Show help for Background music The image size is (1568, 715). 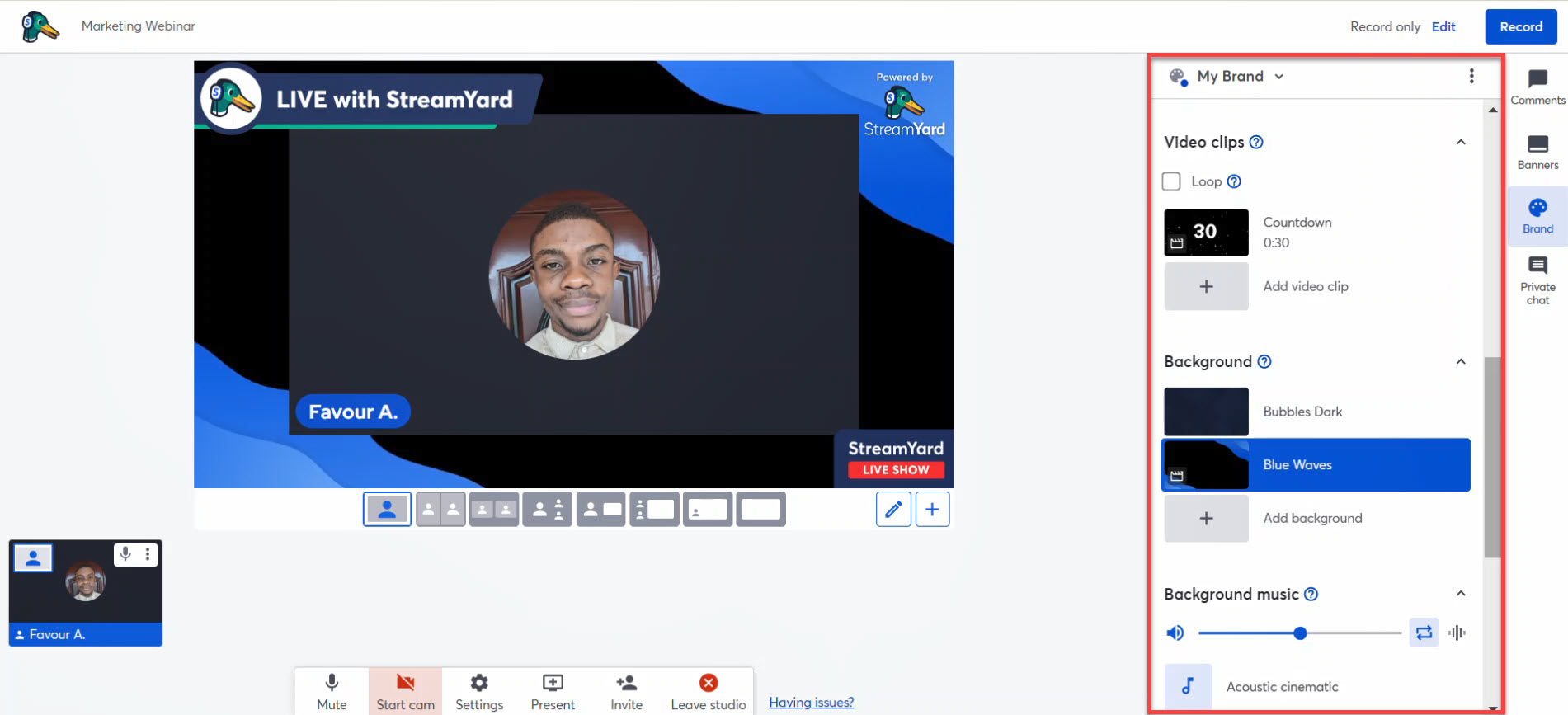(1311, 594)
